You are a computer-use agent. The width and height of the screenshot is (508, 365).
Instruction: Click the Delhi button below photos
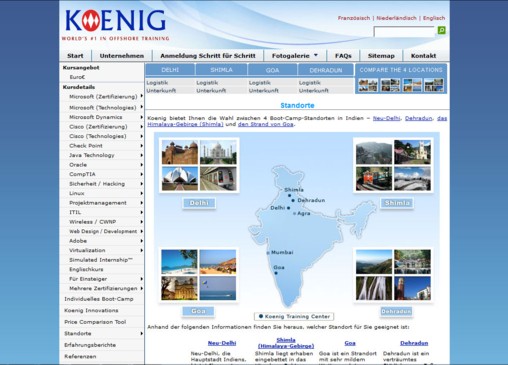(199, 203)
